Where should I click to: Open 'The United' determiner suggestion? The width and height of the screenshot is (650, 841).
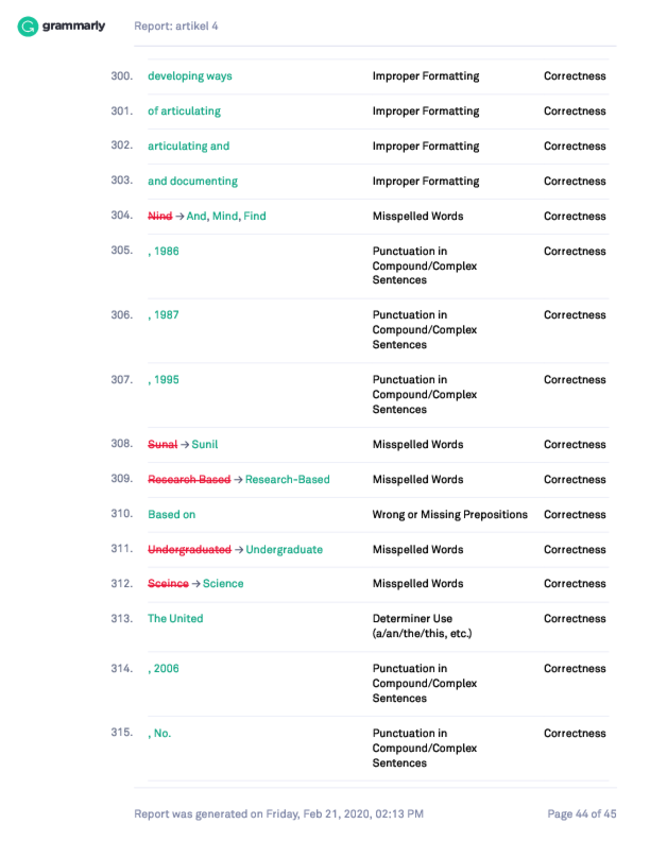click(175, 618)
